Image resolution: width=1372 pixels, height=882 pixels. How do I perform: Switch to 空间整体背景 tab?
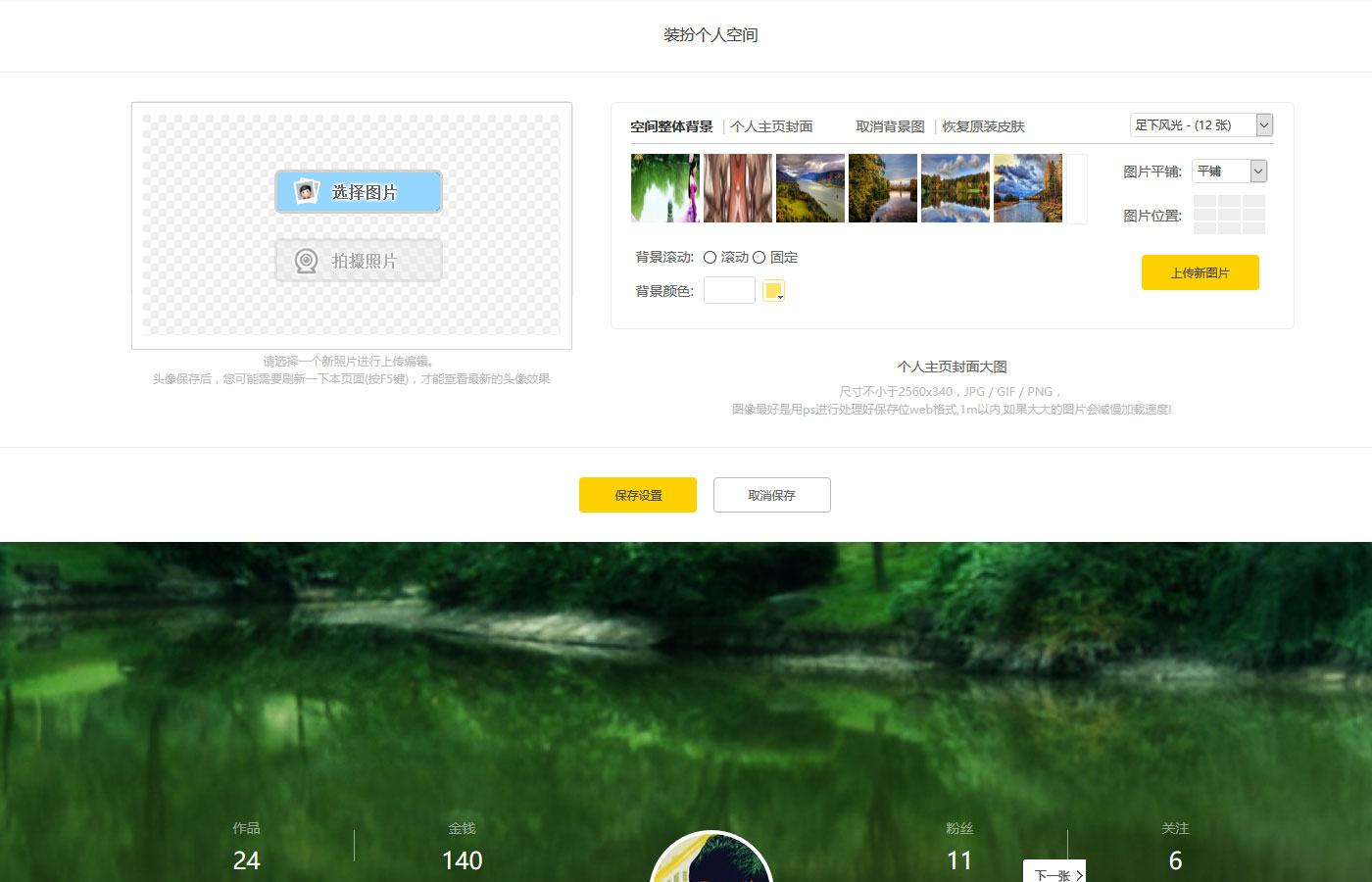pos(671,126)
